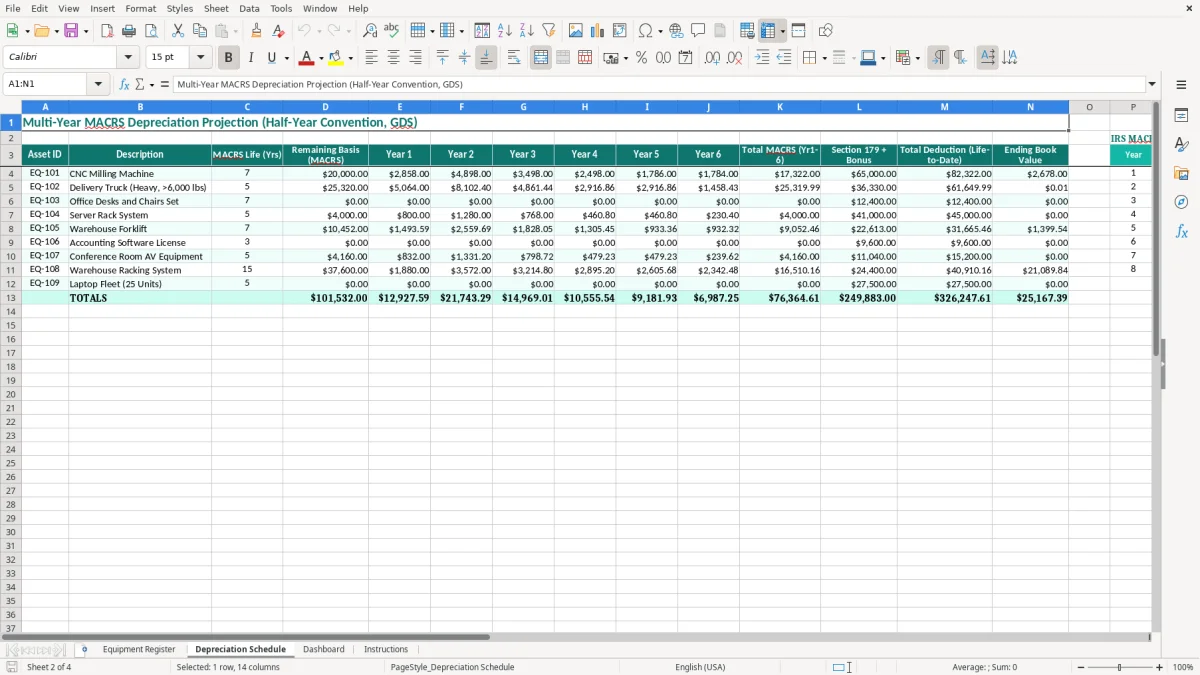The image size is (1200, 675).
Task: Insert an image using toolbar icon
Action: pyautogui.click(x=576, y=31)
